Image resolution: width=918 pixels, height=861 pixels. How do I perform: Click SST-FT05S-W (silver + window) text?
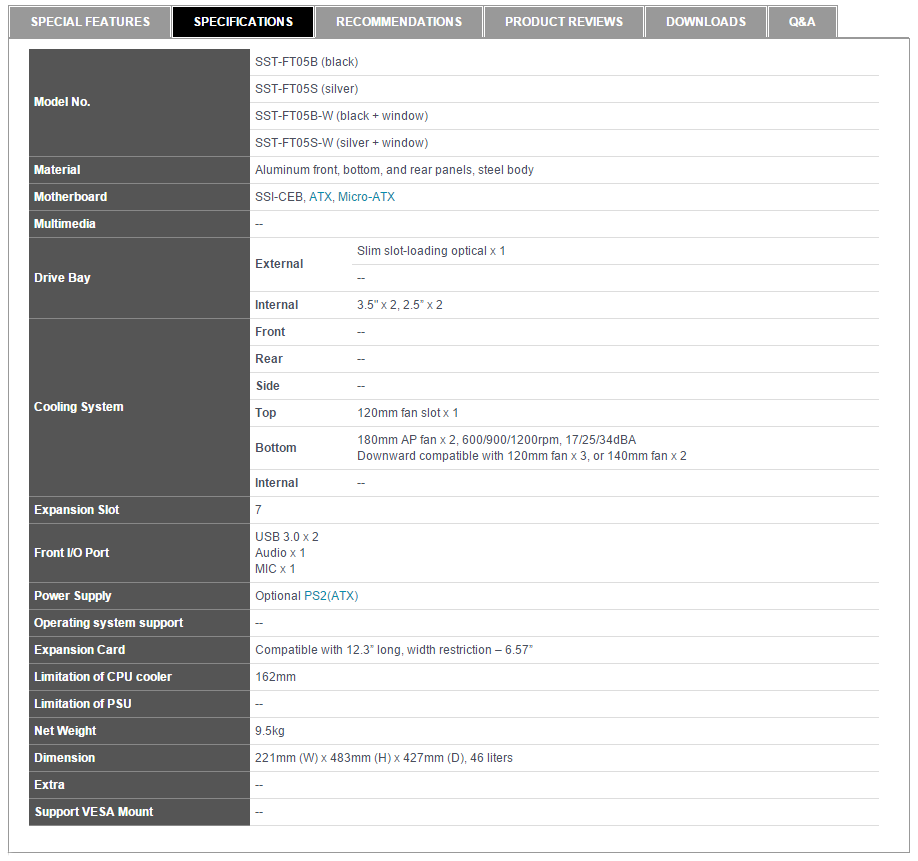point(341,143)
